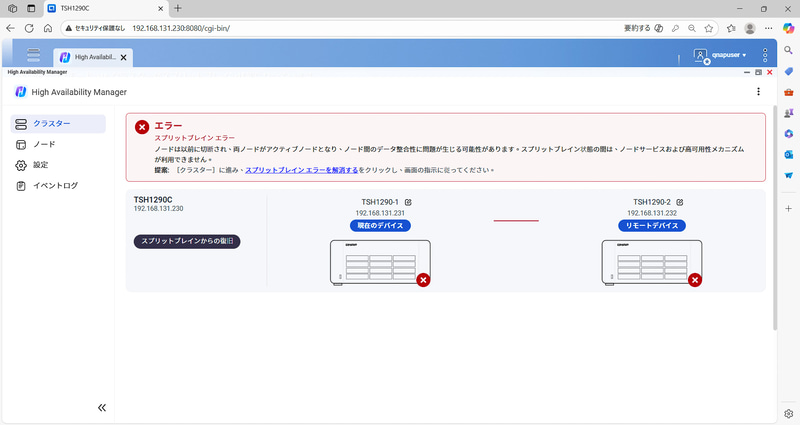Add page to favorites with star icon
The image size is (800, 425).
coord(709,28)
